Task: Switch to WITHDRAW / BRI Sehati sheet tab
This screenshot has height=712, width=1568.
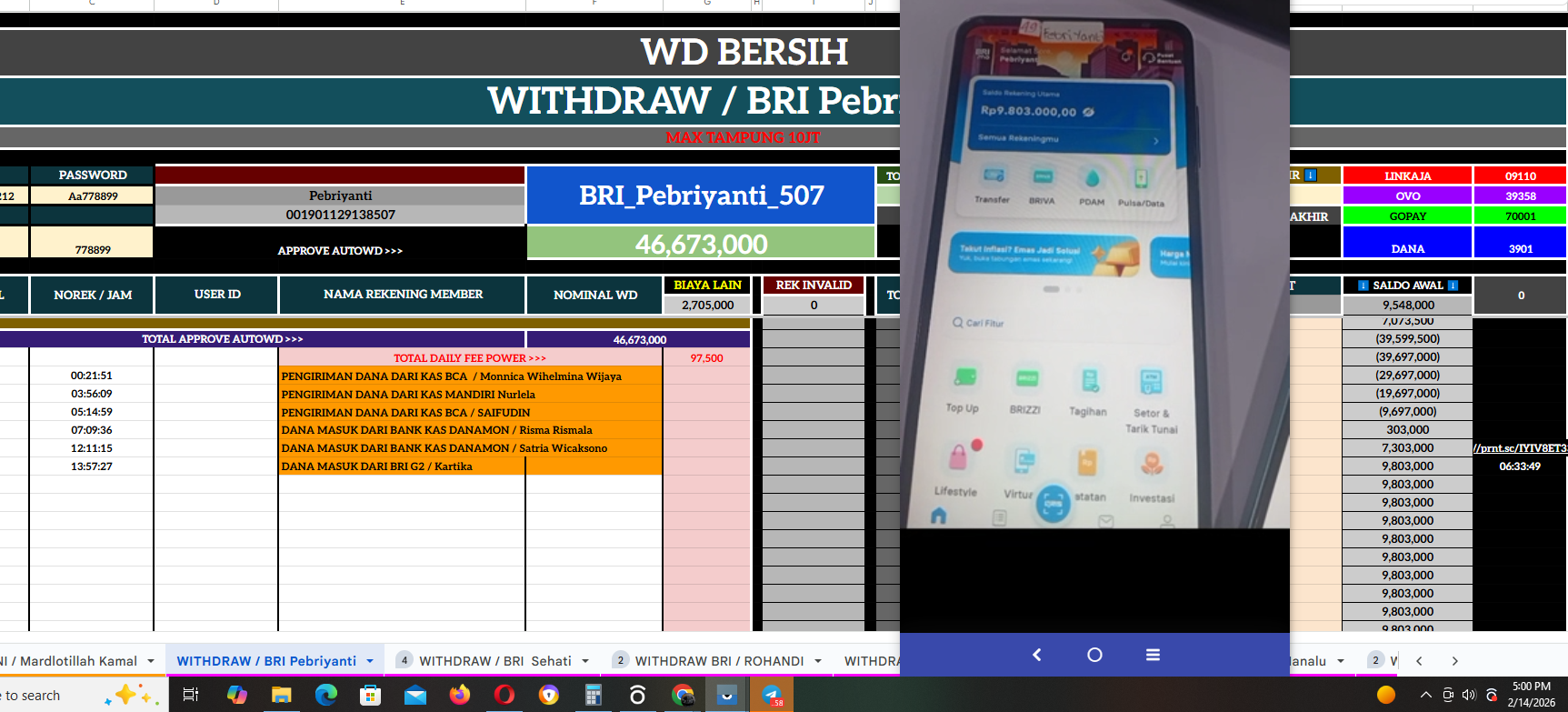Action: pos(495,661)
